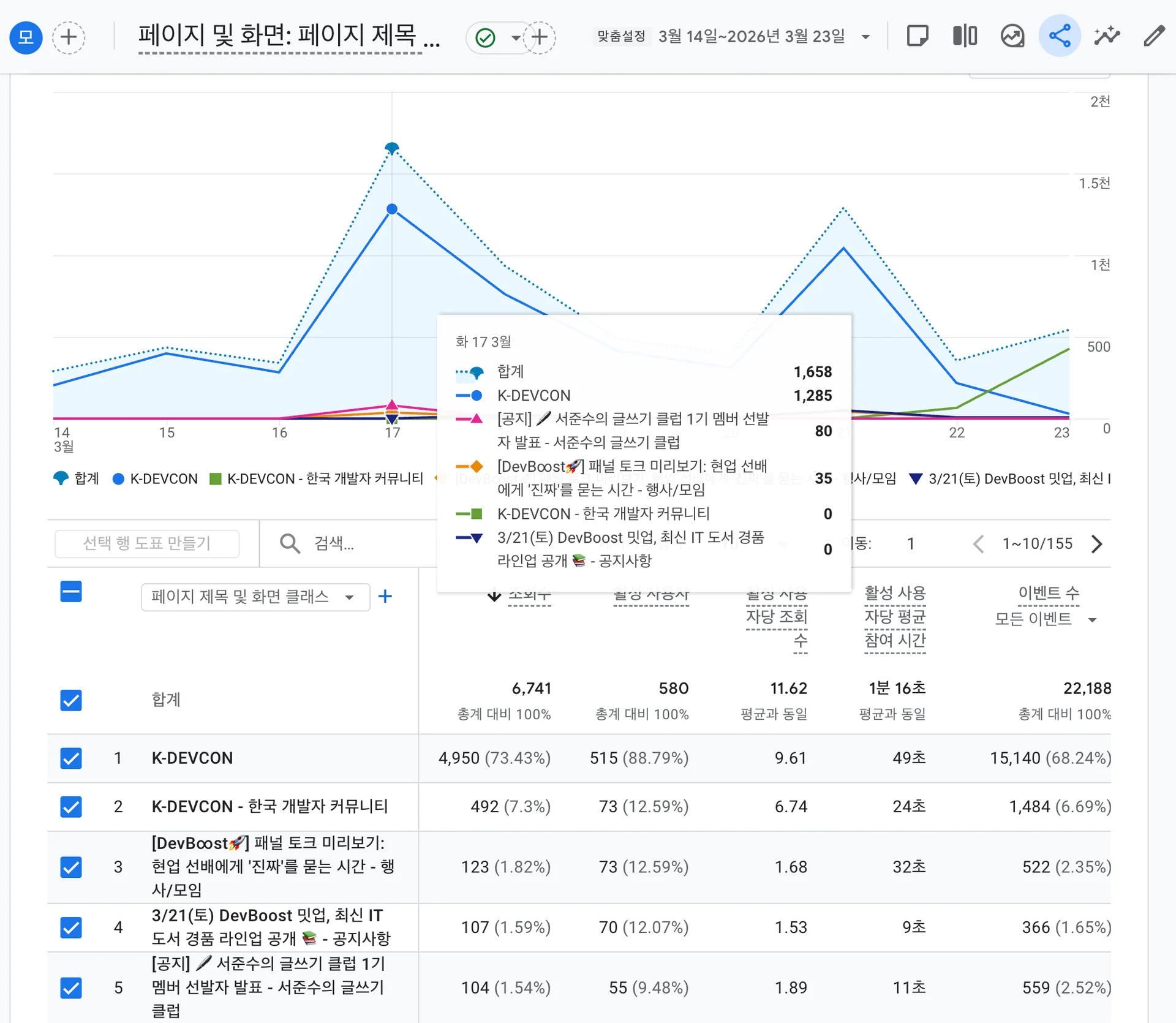Image resolution: width=1176 pixels, height=1023 pixels.
Task: Go to next page of table rows
Action: (1097, 543)
